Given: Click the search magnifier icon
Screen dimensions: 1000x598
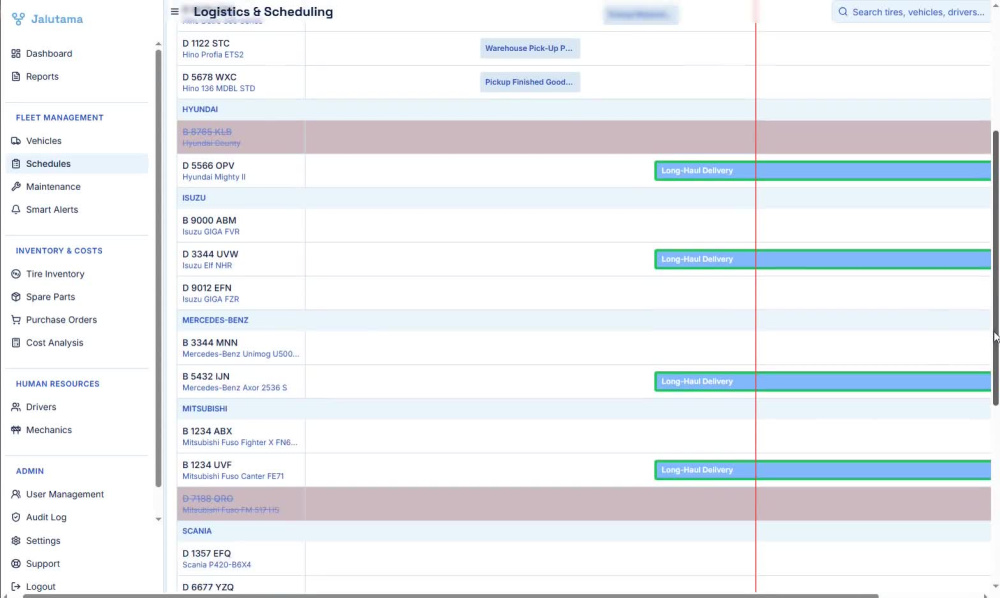Looking at the screenshot, I should (843, 11).
